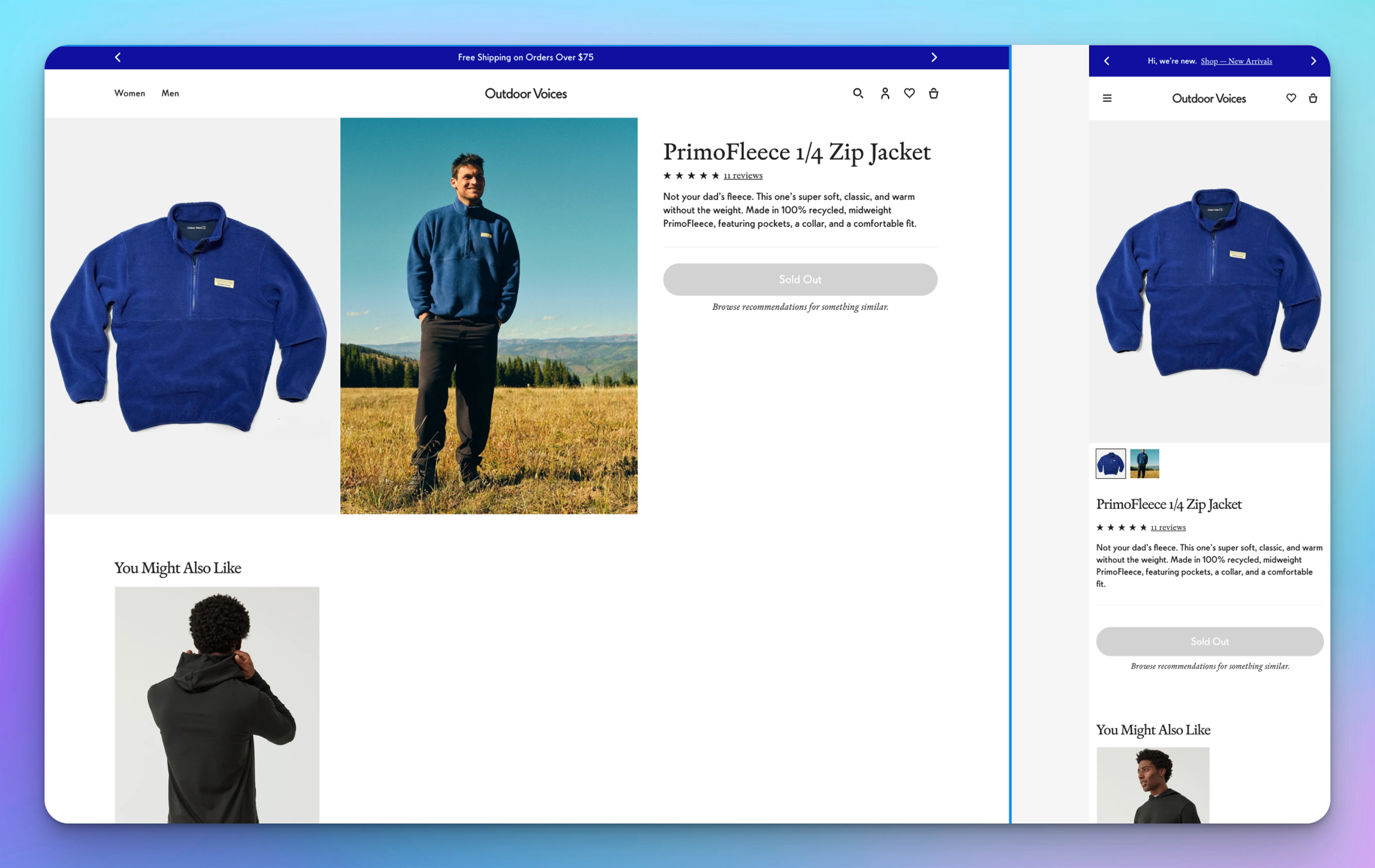Click the Shop New Arrivals link
The image size is (1375, 868).
pyautogui.click(x=1238, y=61)
